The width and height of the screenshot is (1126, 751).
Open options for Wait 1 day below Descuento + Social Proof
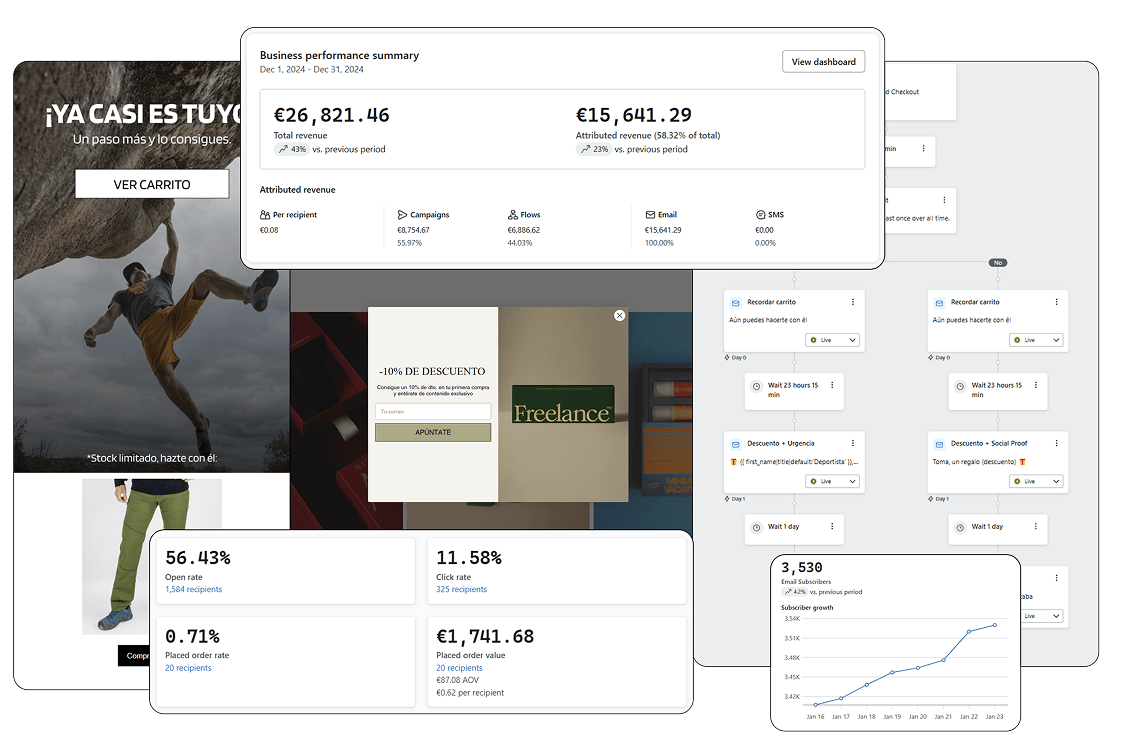point(1036,526)
